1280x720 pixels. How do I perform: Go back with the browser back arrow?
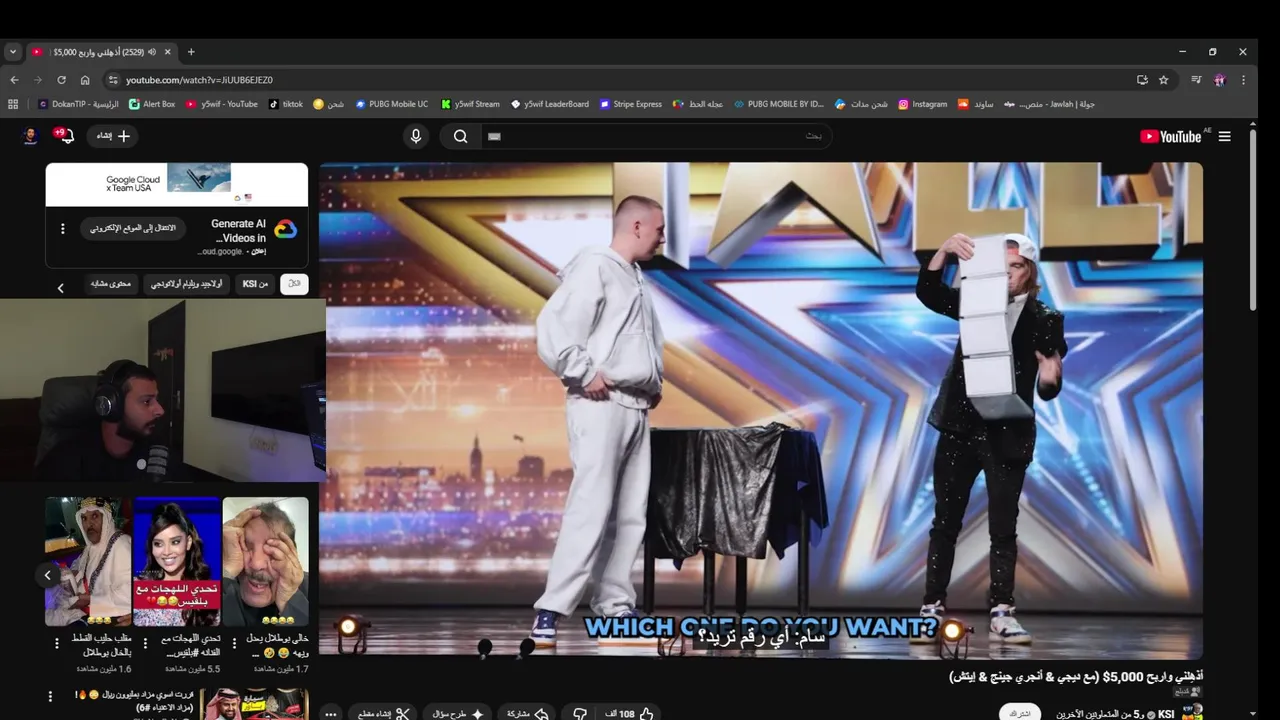14,80
